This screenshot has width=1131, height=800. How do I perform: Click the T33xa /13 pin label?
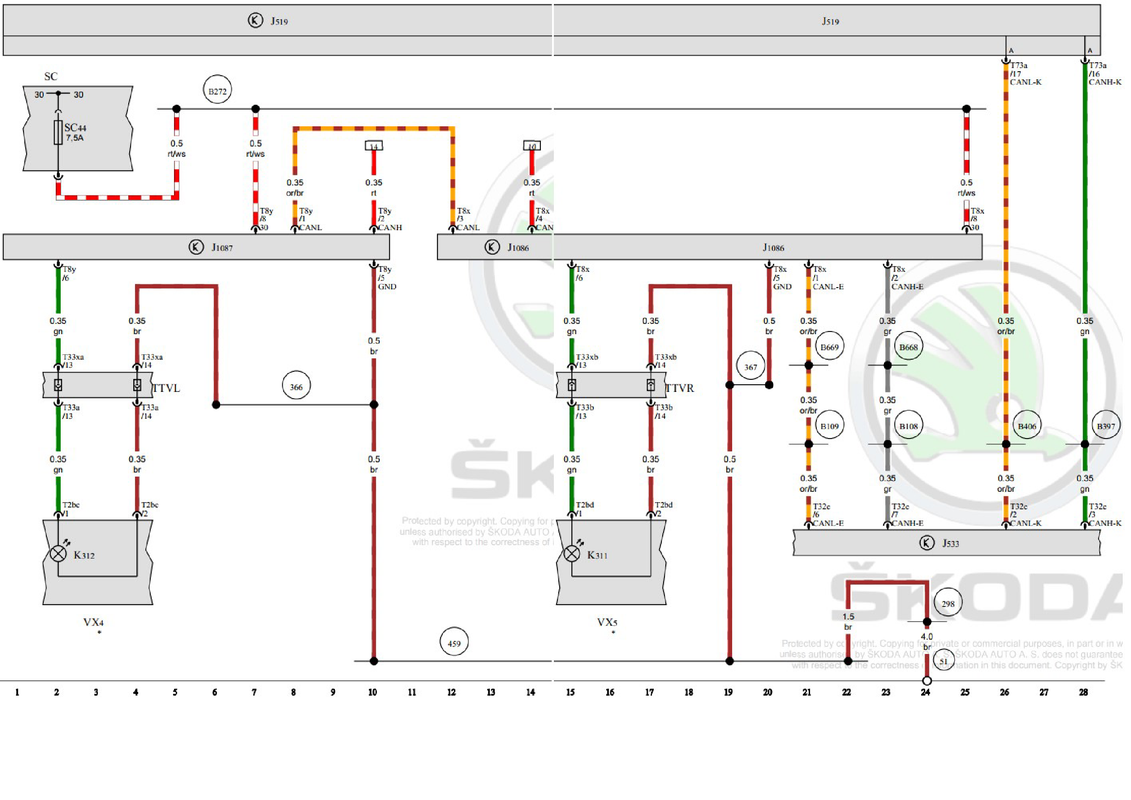point(73,361)
